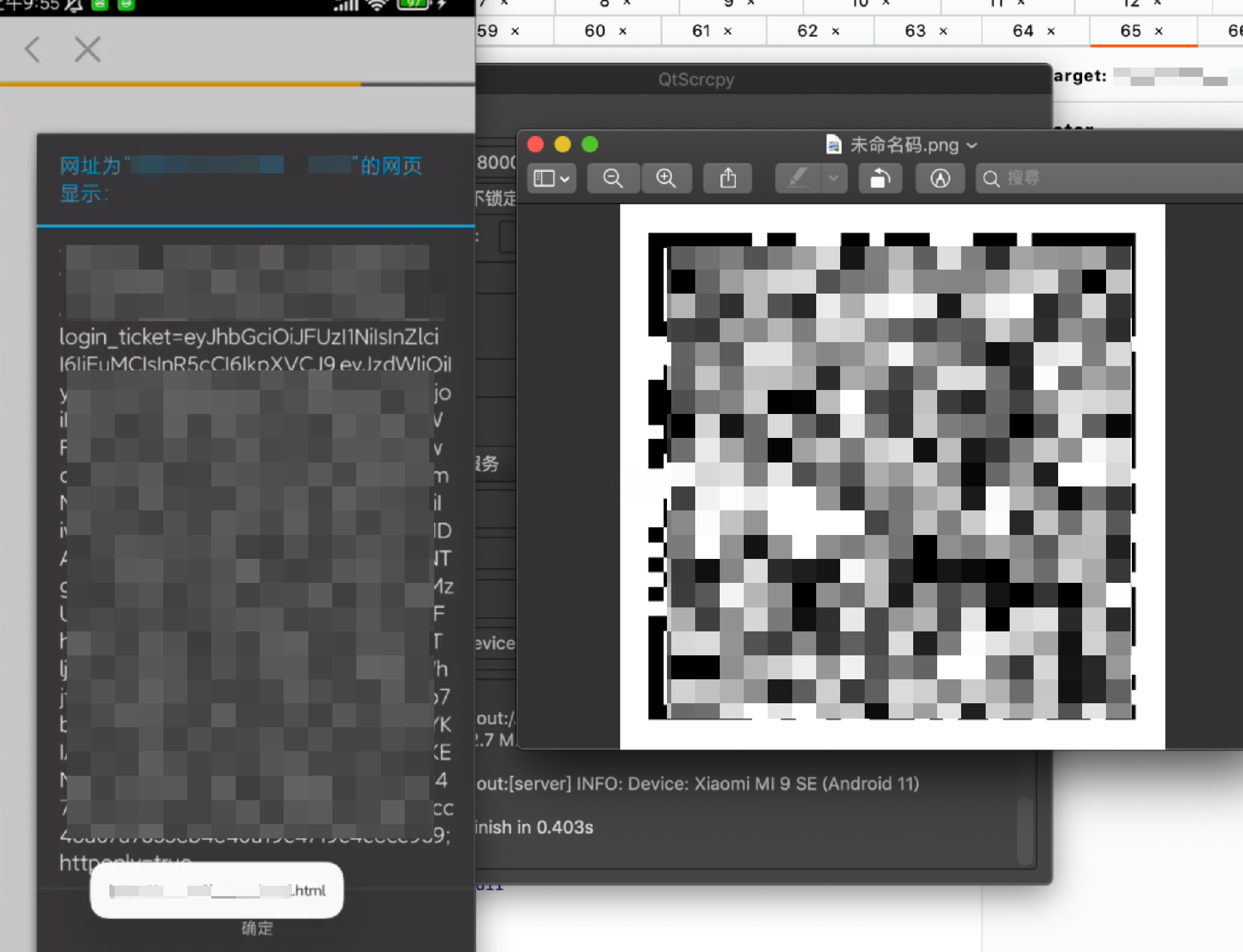Close the Preview window with red button
The width and height of the screenshot is (1243, 952).
[536, 144]
